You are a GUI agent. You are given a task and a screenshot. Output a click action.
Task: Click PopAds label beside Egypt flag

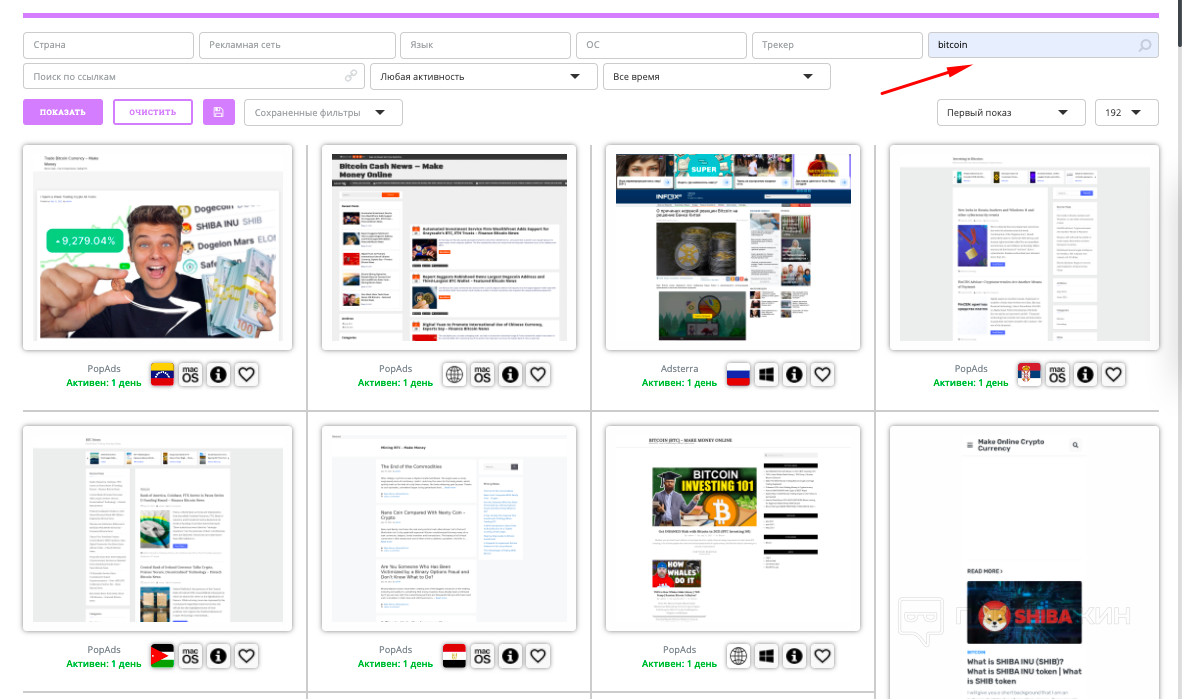(396, 649)
